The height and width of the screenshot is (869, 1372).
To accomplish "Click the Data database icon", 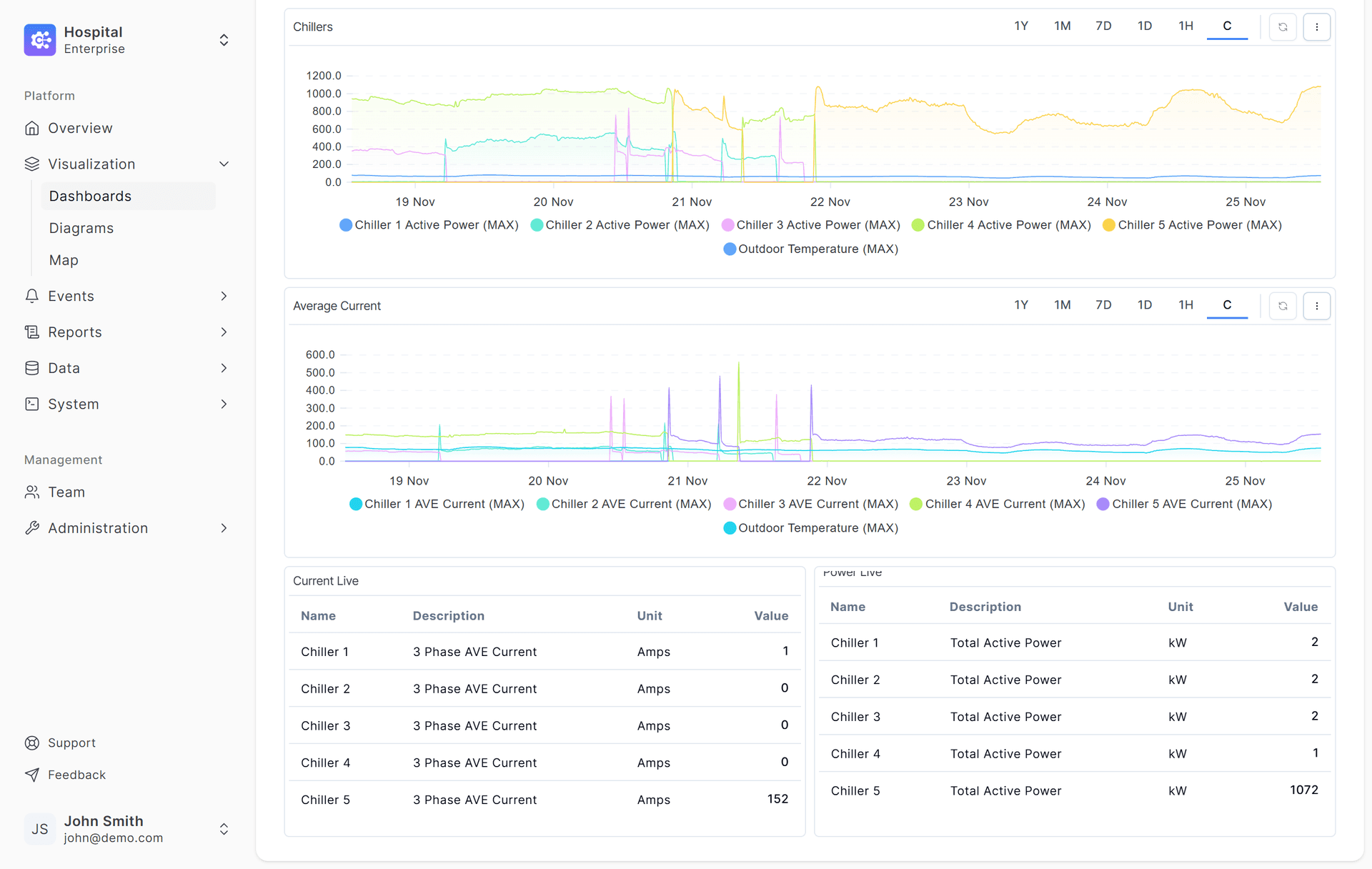I will [x=32, y=368].
